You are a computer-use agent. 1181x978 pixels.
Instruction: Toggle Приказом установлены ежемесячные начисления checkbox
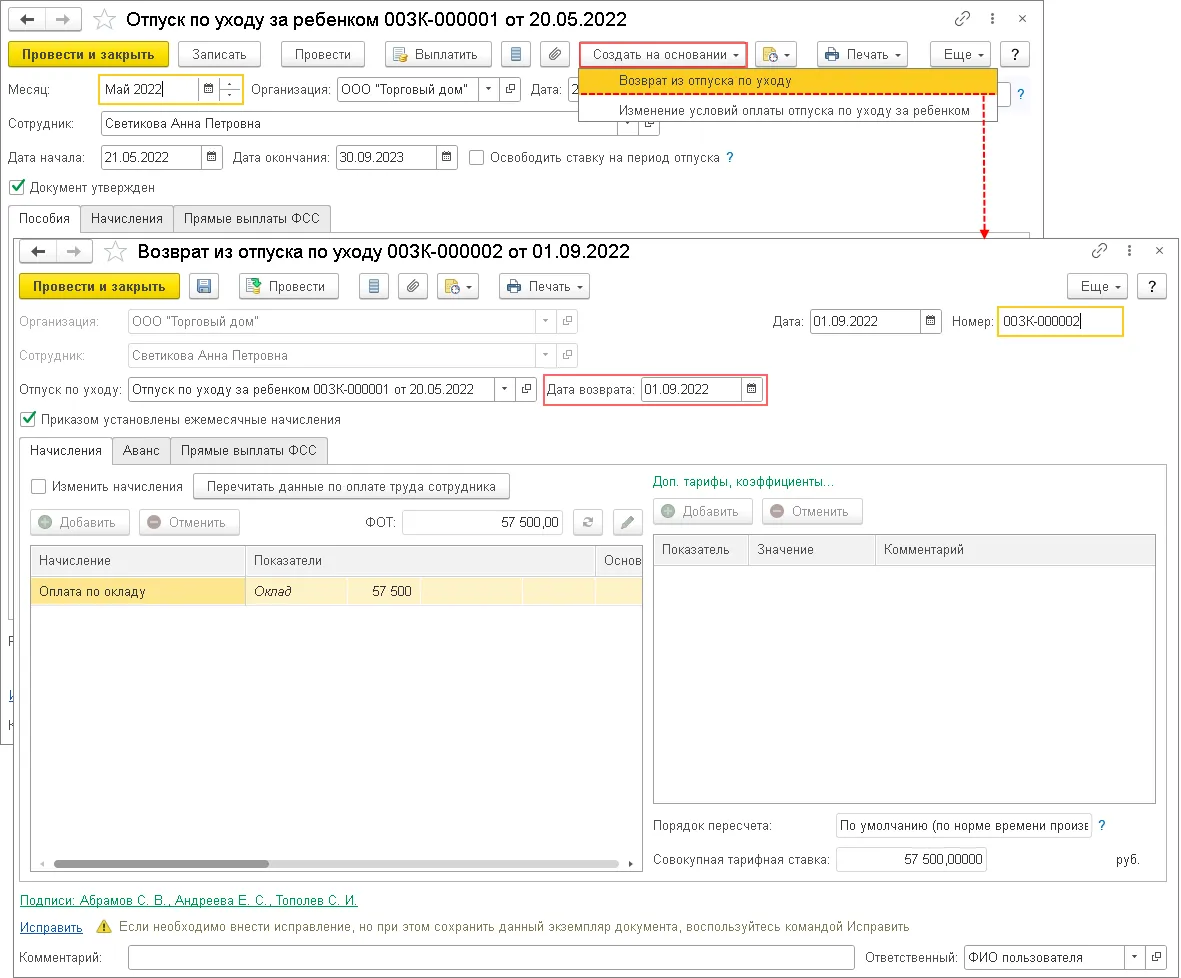pyautogui.click(x=29, y=419)
